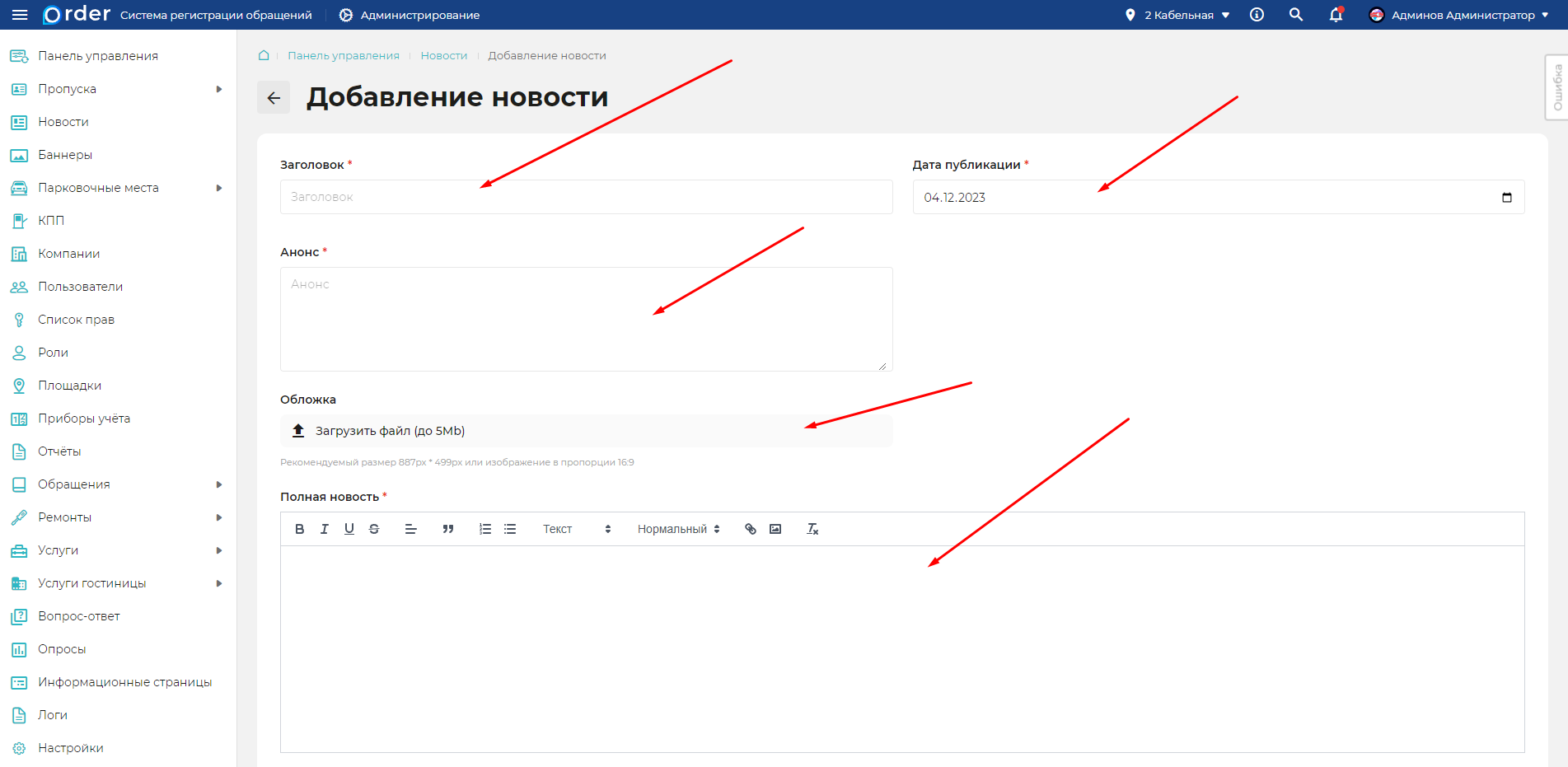1568x767 pixels.
Task: Insert an image into the full news text
Action: point(775,529)
